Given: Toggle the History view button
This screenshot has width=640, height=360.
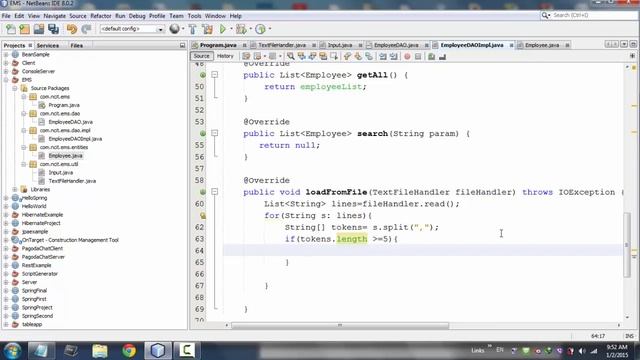Looking at the screenshot, I should (225, 56).
